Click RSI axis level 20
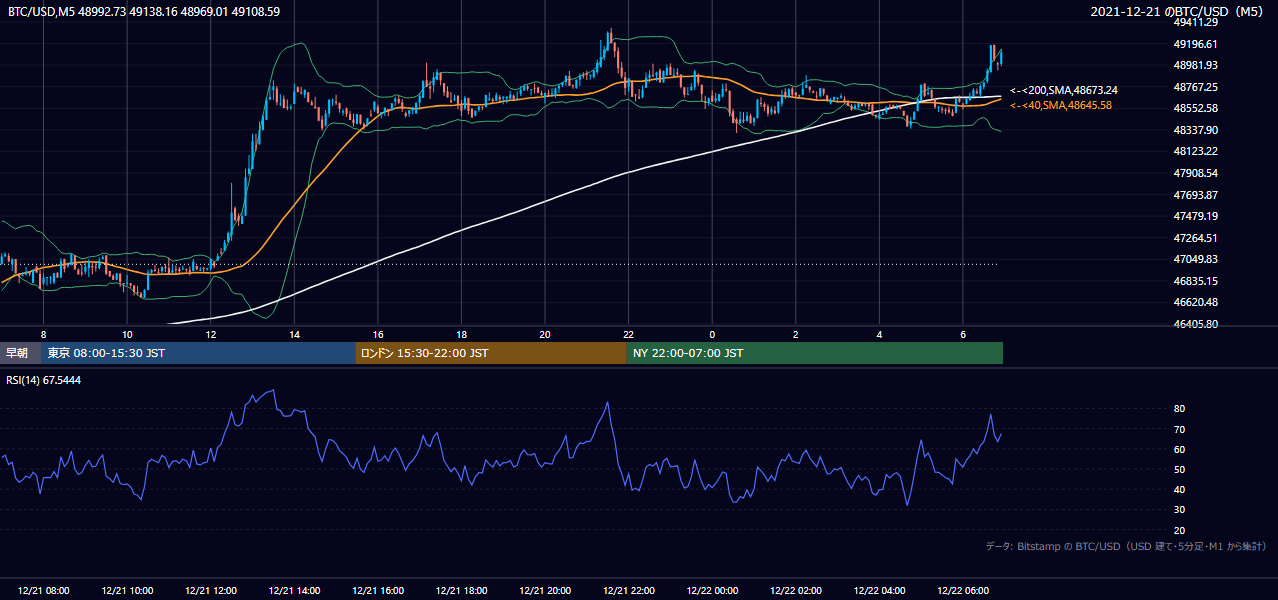The height and width of the screenshot is (600, 1278). pos(1180,530)
